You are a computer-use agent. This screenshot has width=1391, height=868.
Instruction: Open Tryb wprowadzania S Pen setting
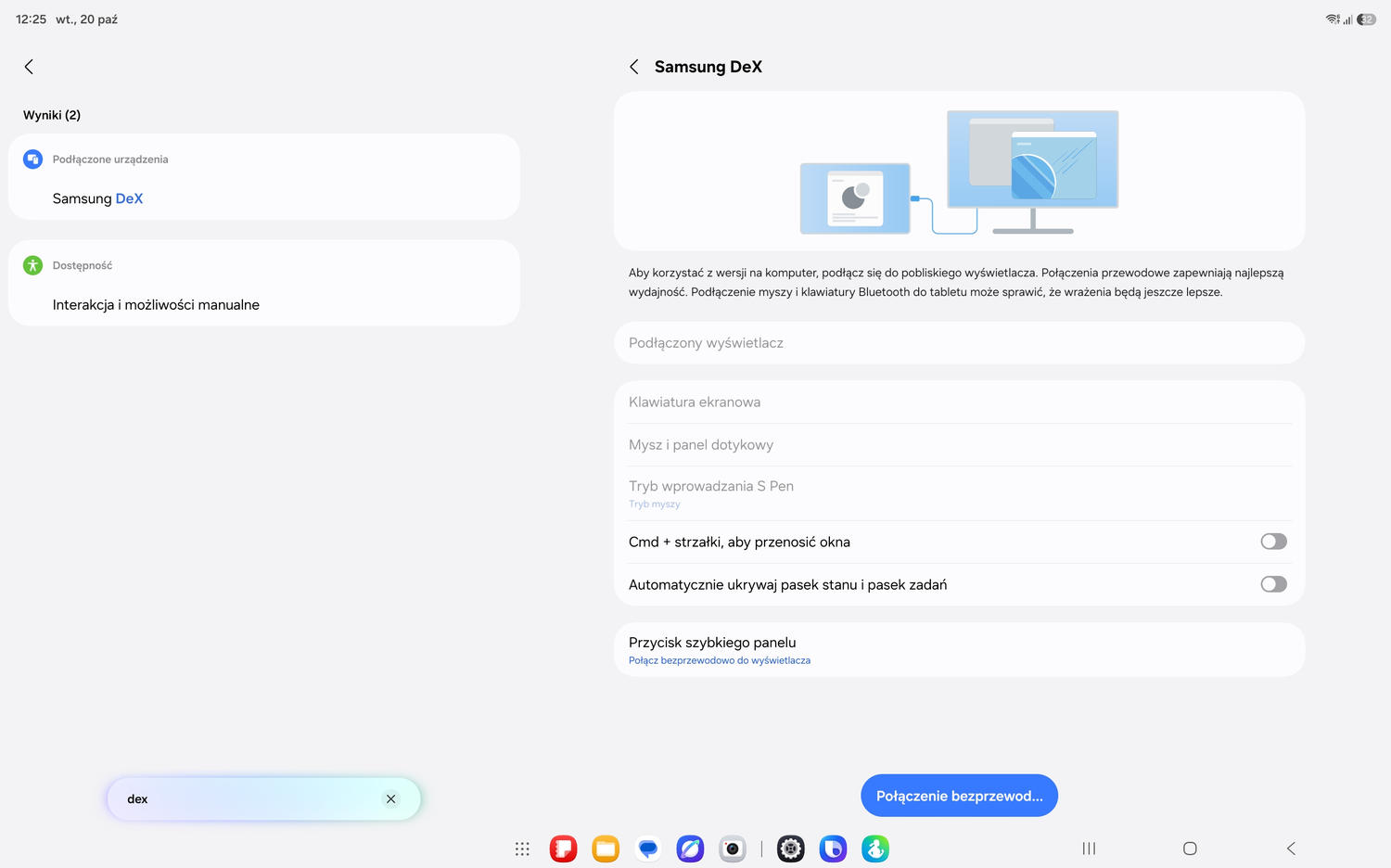(x=959, y=493)
